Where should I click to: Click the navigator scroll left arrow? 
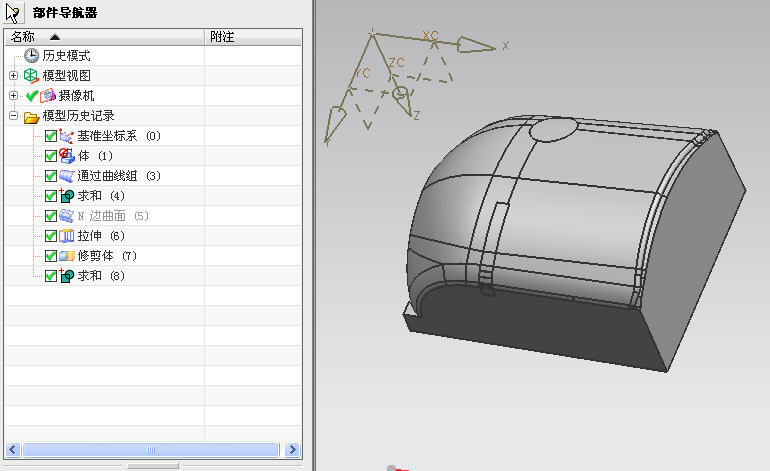point(13,449)
